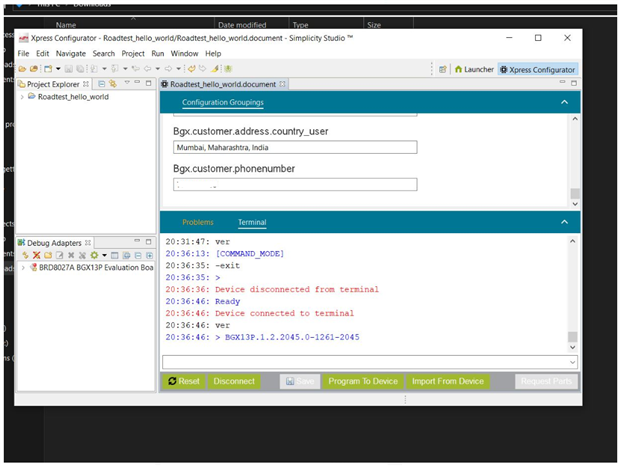This screenshot has height=466, width=620.
Task: Expand the Roadtest_hello_world project tree
Action: coord(23,98)
